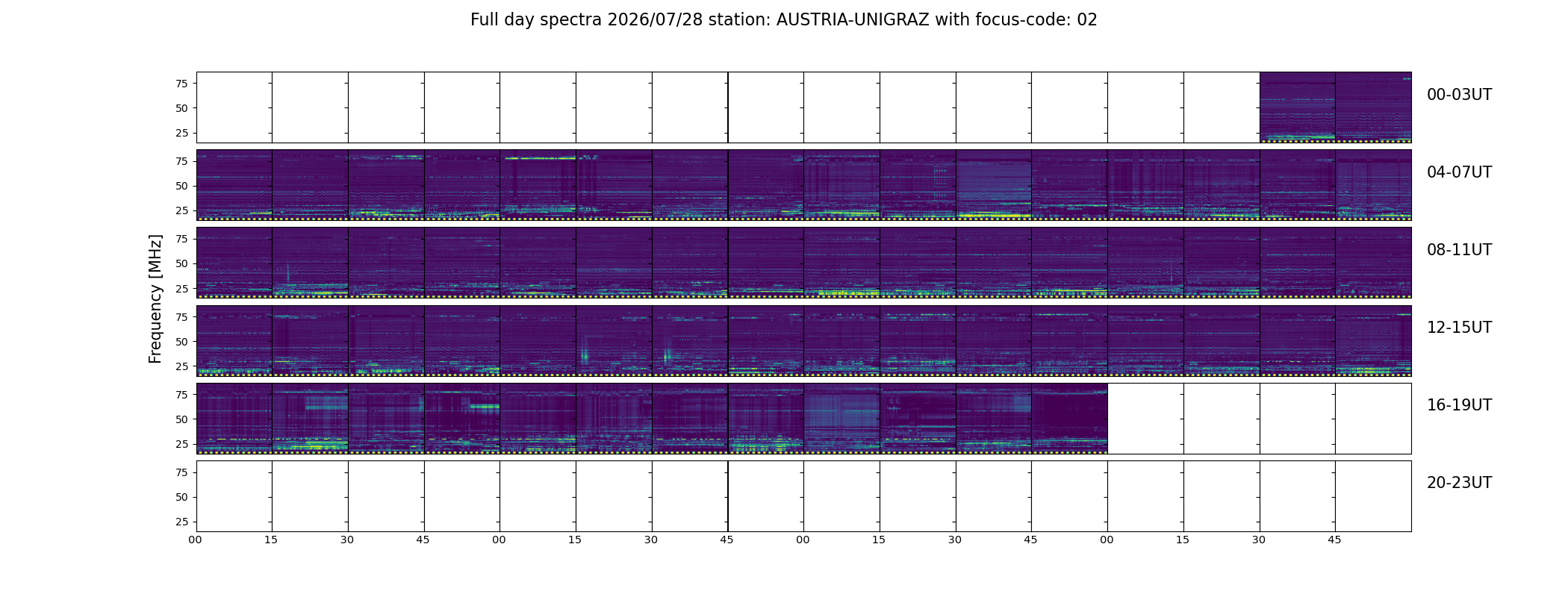Select the first empty panel in 20-23UT row
This screenshot has width=1568, height=597.
(x=234, y=496)
